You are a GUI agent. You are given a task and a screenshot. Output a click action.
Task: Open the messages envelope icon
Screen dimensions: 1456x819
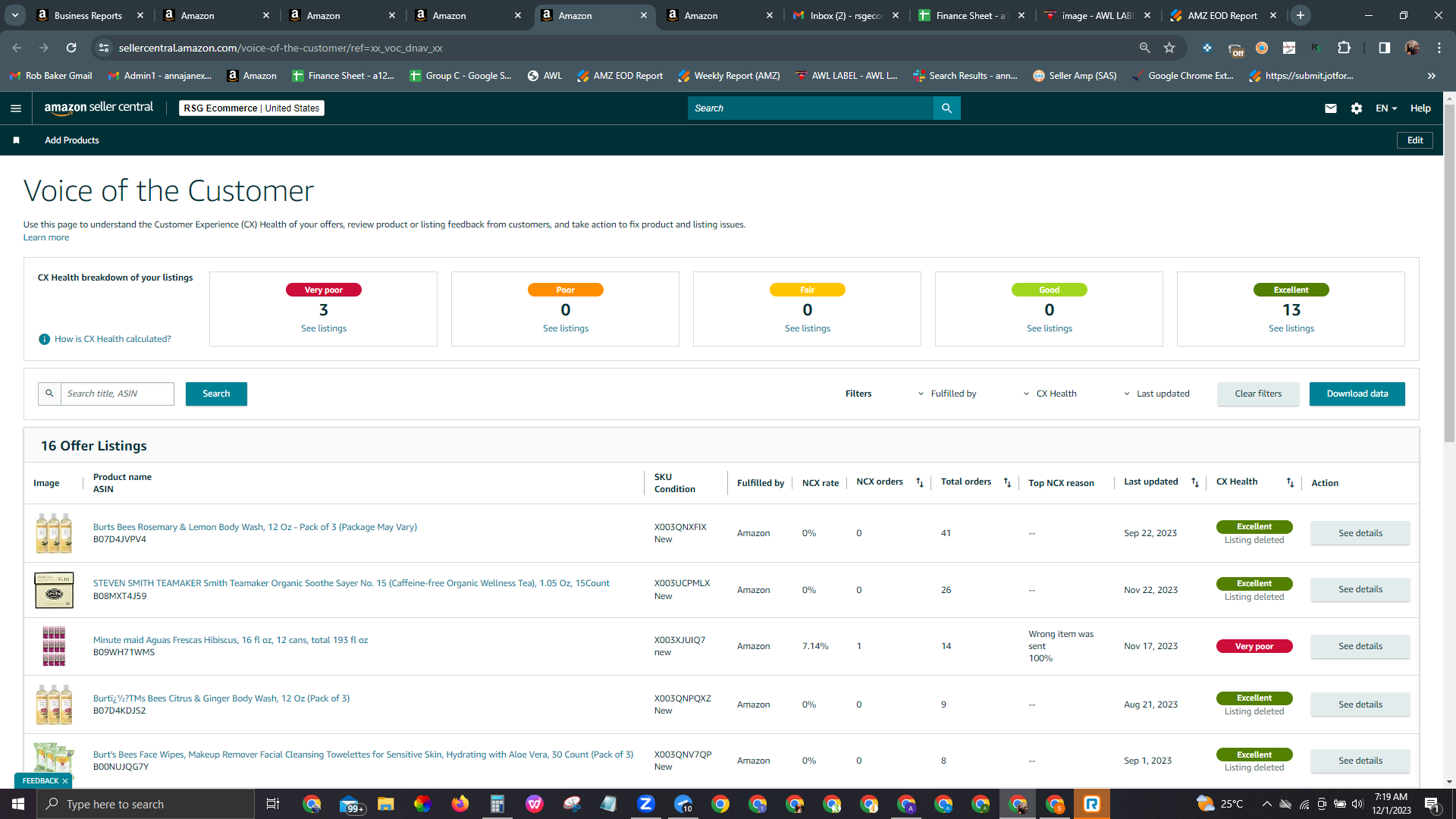coord(1330,108)
